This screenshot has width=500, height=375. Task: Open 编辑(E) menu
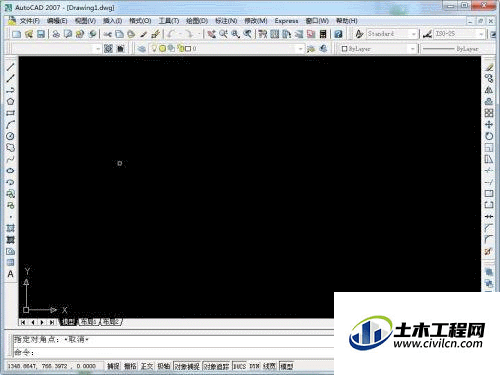57,21
